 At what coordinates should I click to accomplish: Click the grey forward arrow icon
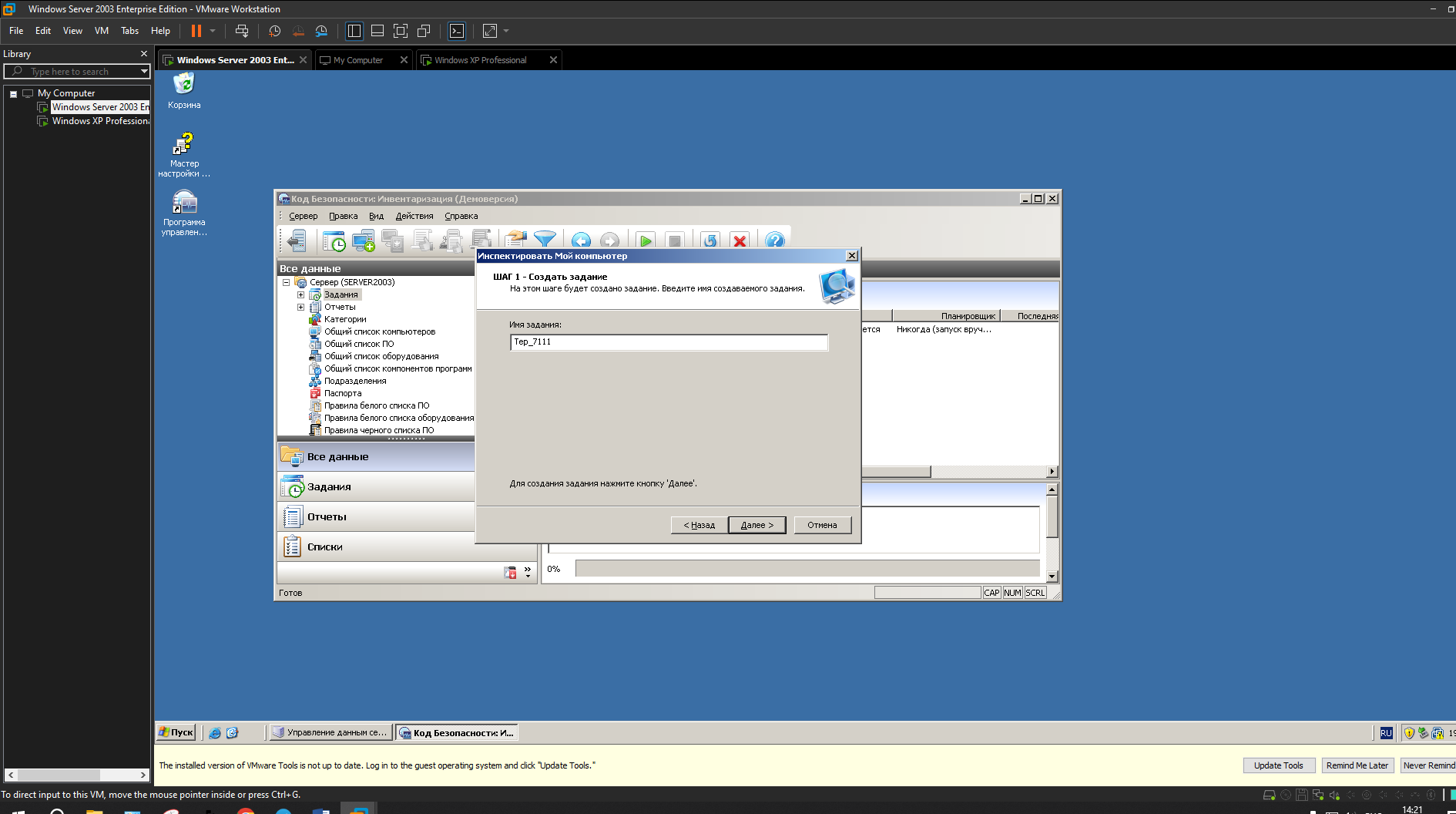[609, 241]
